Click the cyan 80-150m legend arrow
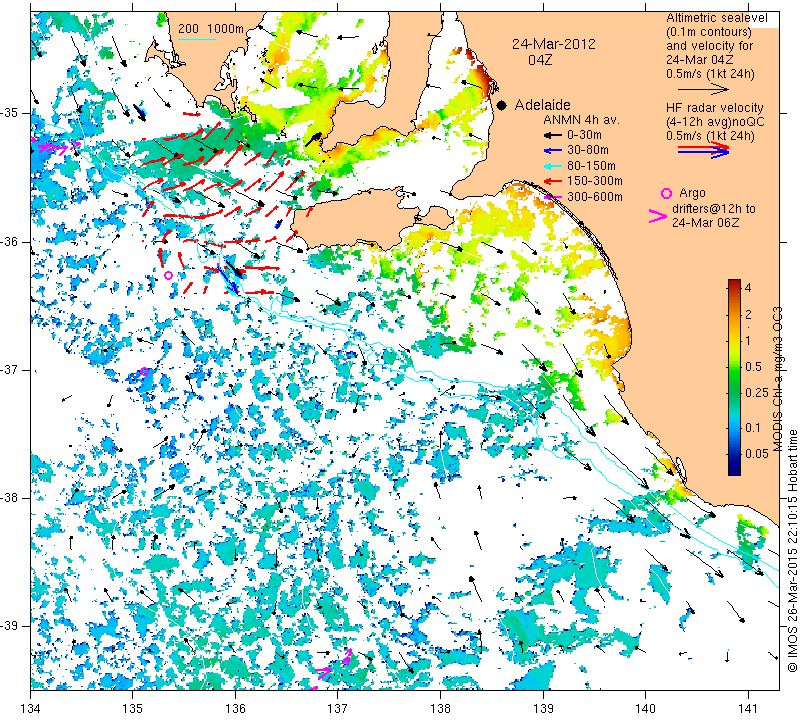Screen dimensions: 800x720 (x=553, y=166)
